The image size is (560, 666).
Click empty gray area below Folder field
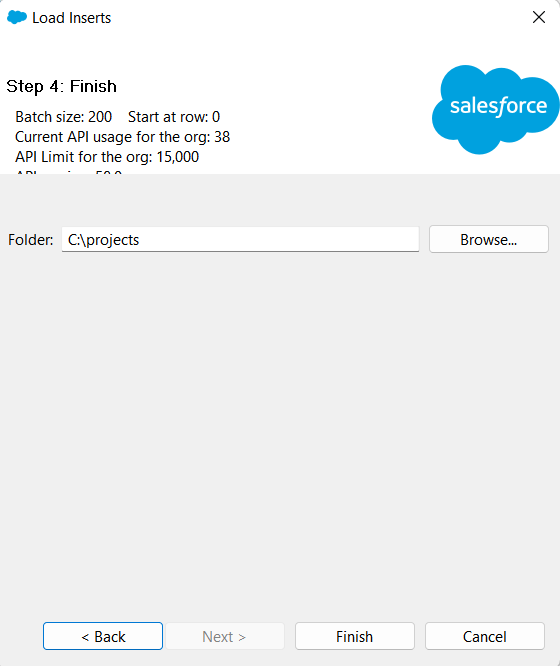(280, 425)
